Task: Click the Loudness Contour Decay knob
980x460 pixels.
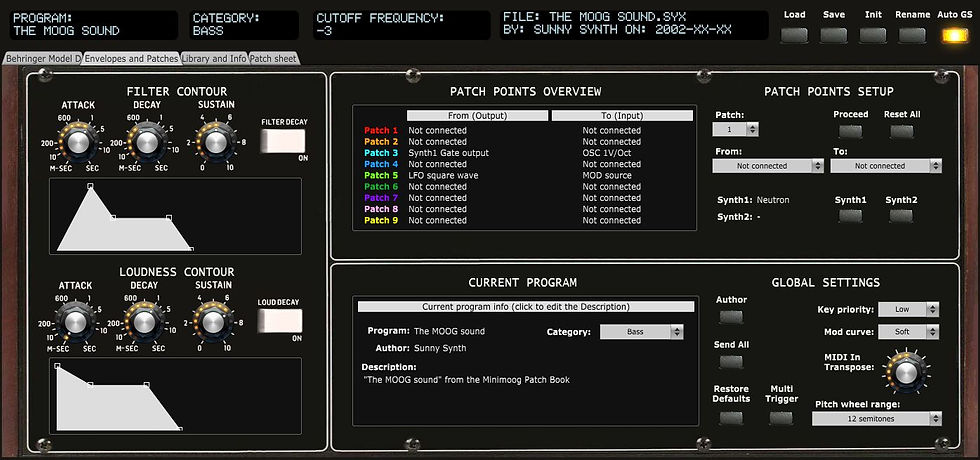Action: point(144,322)
